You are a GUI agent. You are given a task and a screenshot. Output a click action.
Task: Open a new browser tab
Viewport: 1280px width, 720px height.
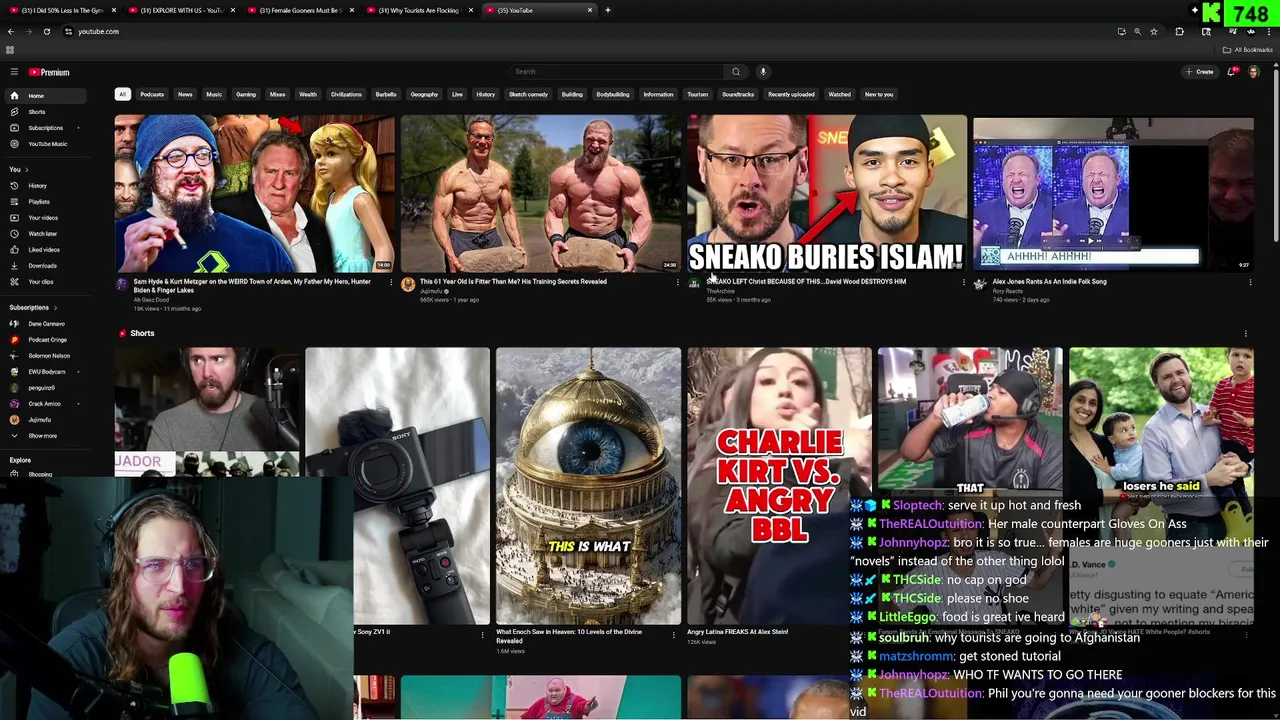[x=608, y=10]
